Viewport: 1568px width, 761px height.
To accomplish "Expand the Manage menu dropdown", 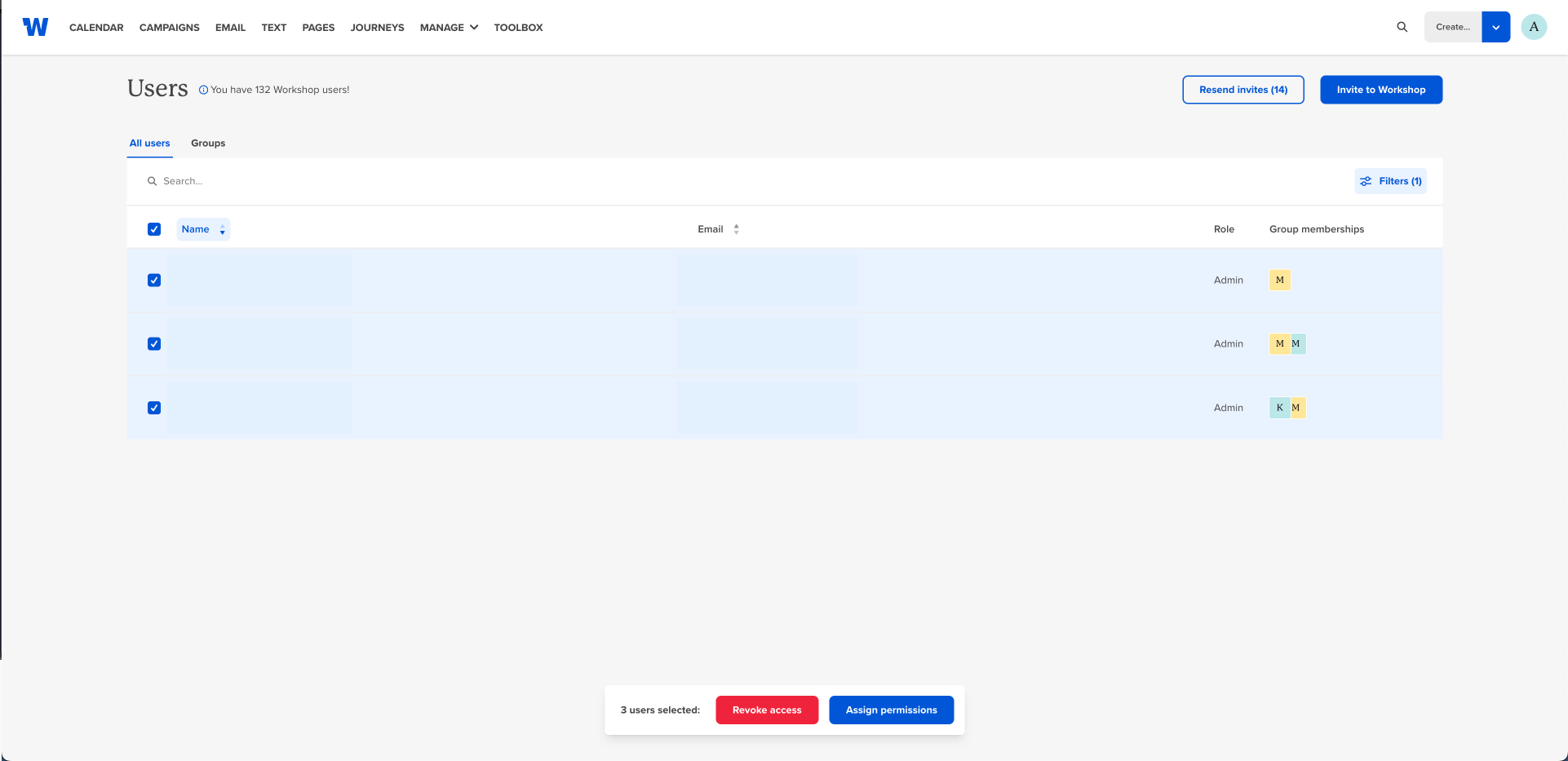I will [449, 27].
